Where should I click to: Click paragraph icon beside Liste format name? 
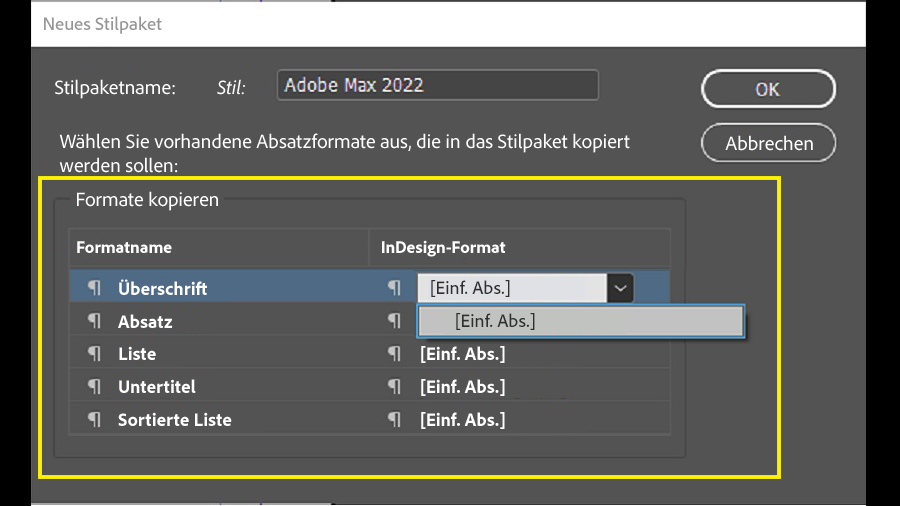tap(94, 354)
